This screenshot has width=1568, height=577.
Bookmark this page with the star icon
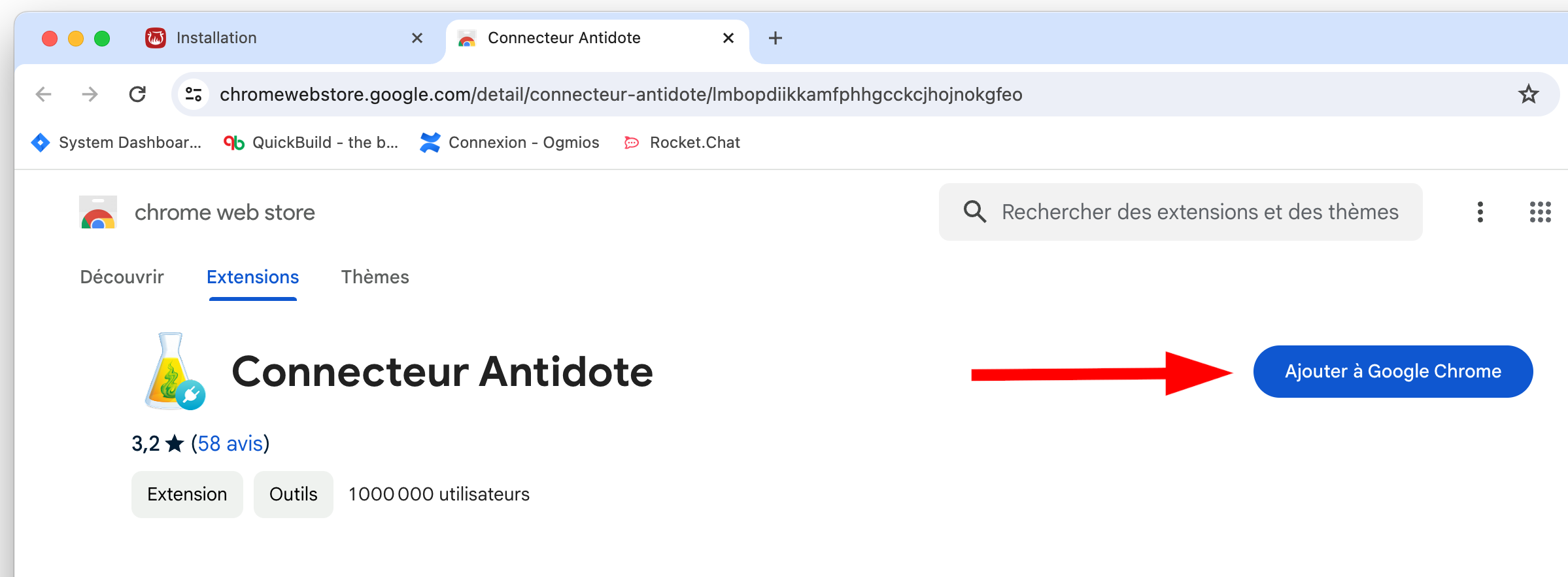click(x=1528, y=94)
